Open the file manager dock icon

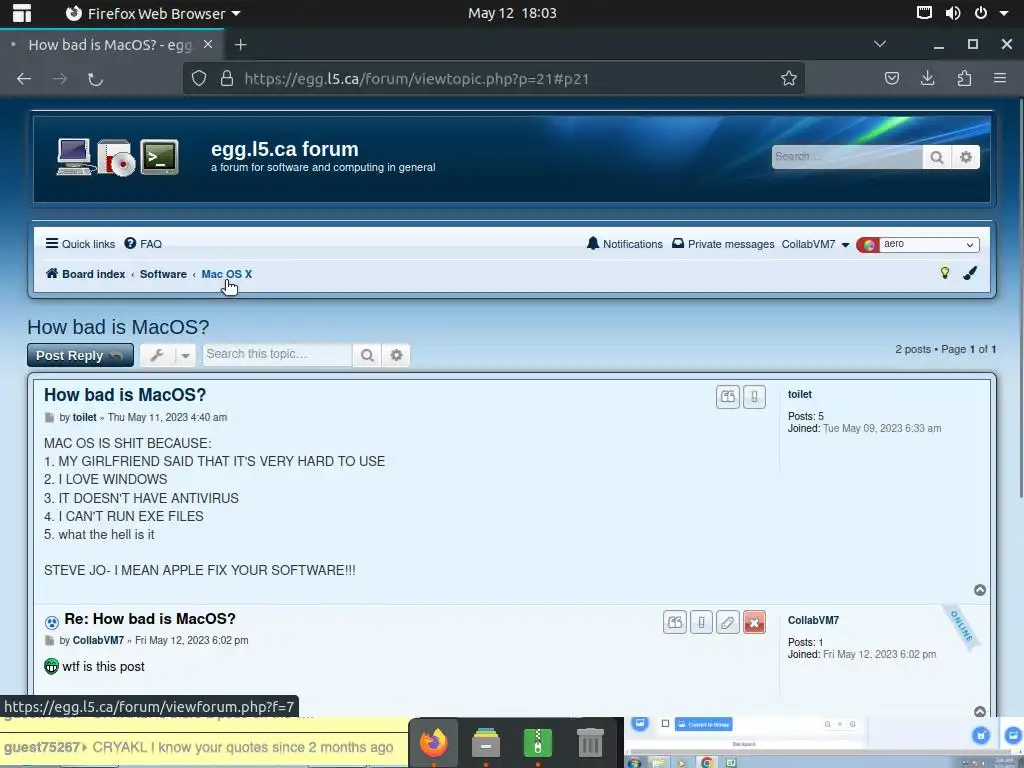(486, 743)
